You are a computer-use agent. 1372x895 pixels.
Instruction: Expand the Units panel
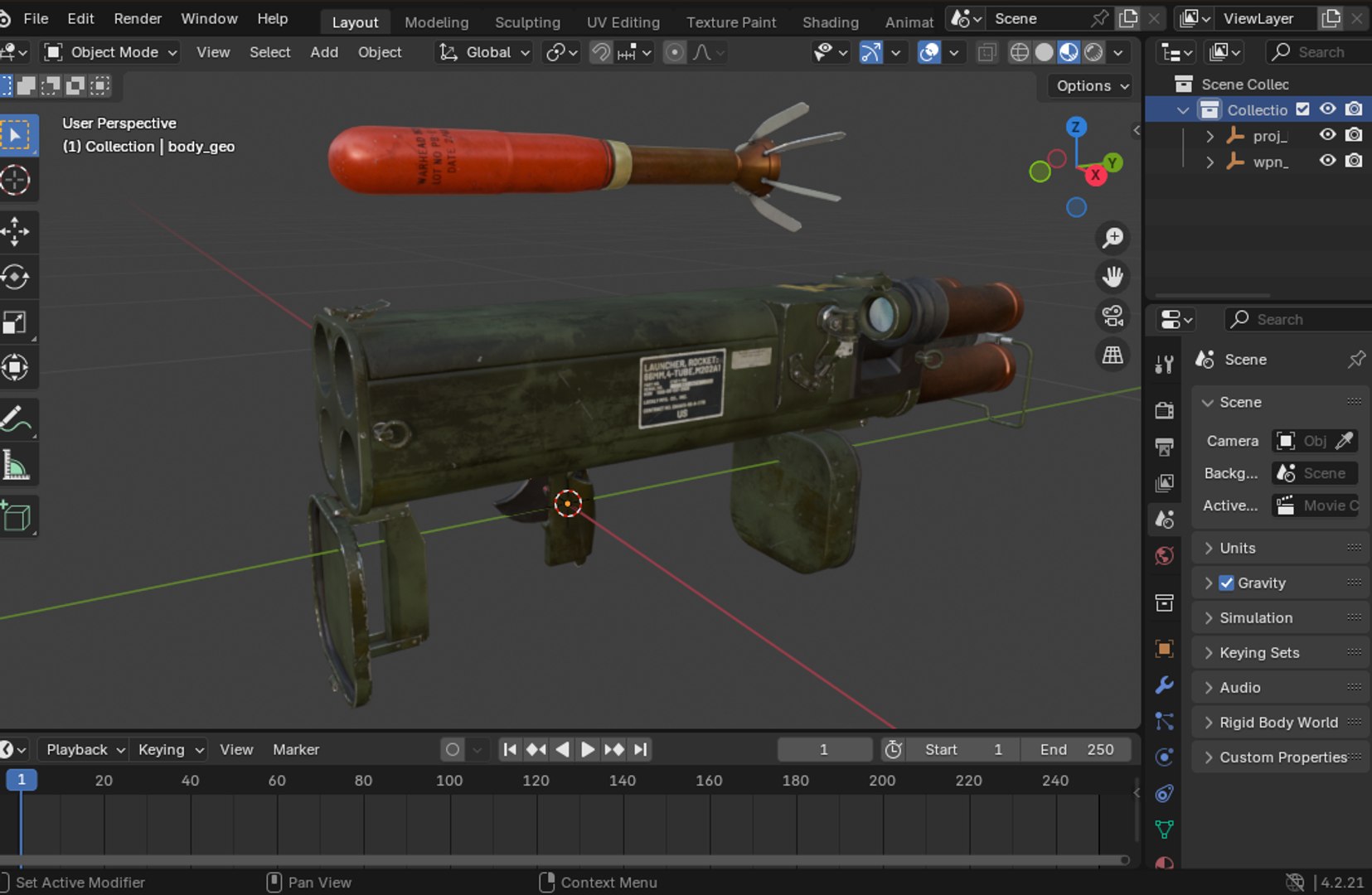(1281, 548)
